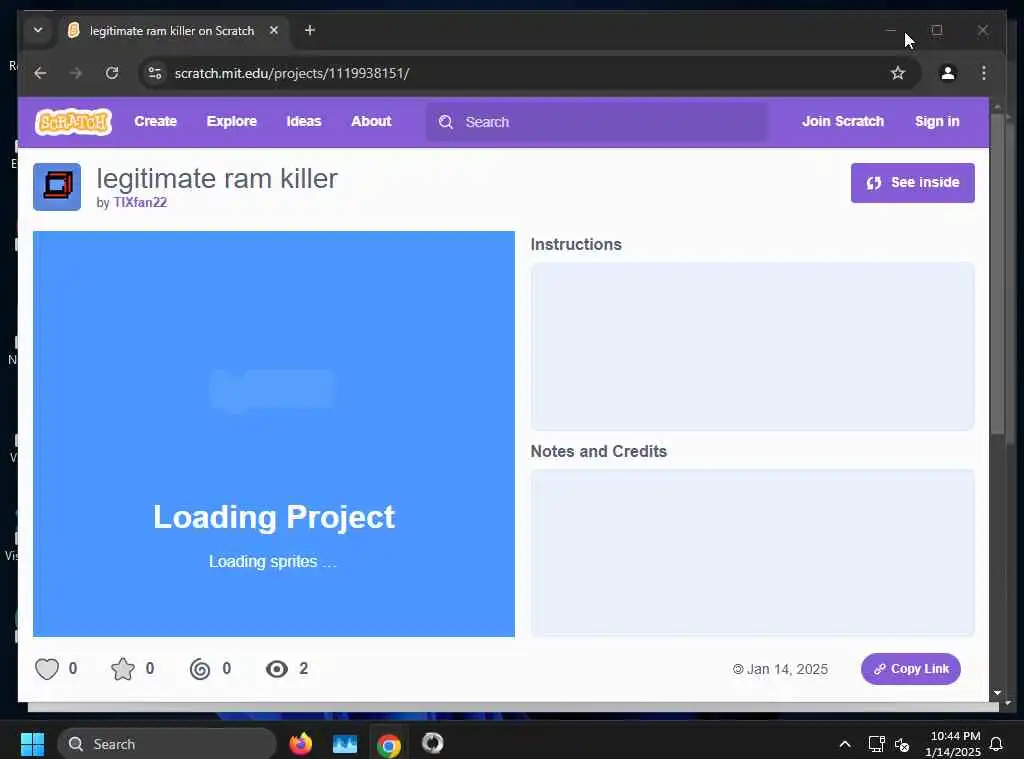This screenshot has height=759, width=1024.
Task: Select the legitimate ram killer tab
Action: coord(172,31)
